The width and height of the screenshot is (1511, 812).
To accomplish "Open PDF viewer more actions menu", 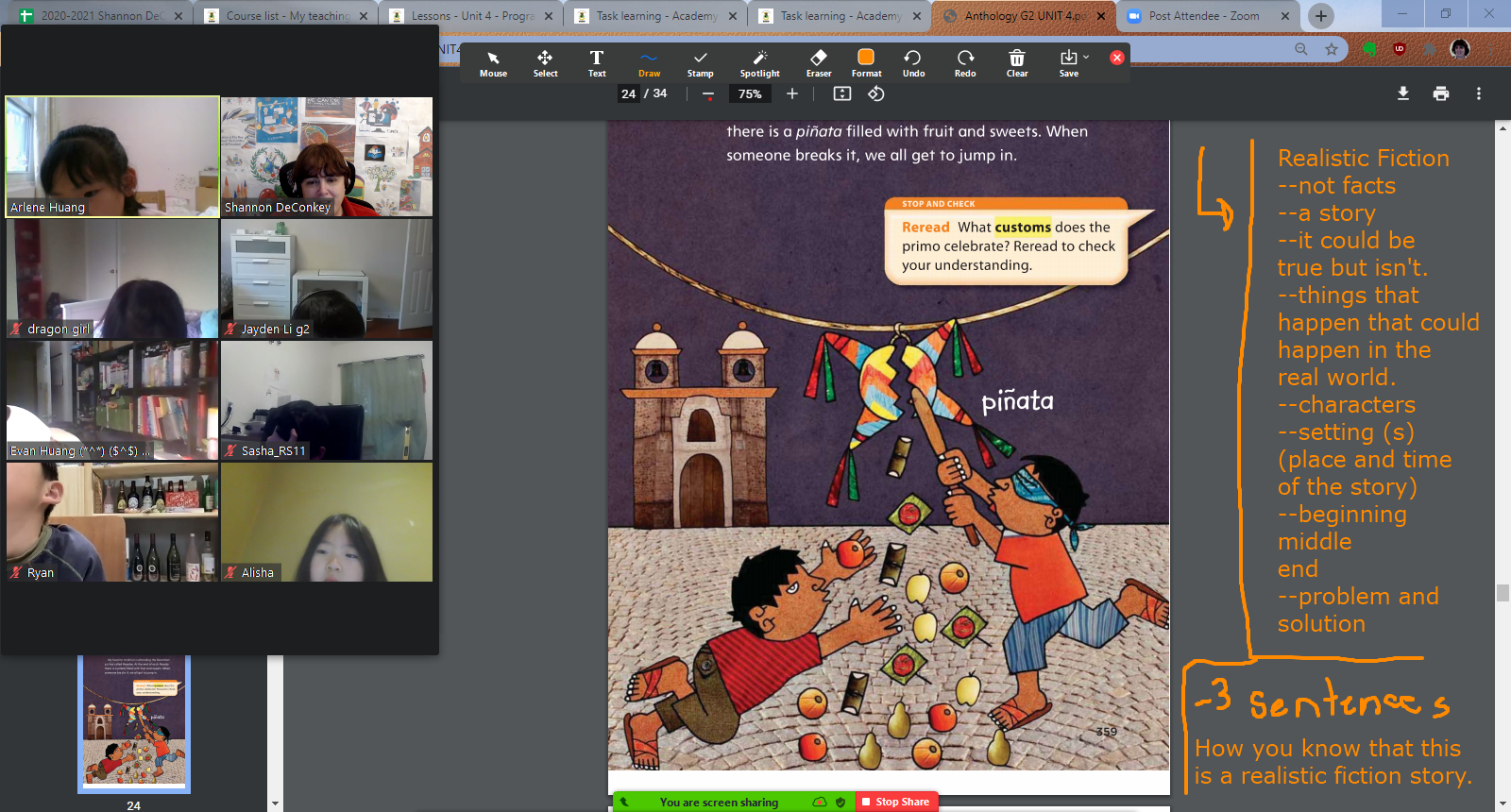I will pos(1479,93).
